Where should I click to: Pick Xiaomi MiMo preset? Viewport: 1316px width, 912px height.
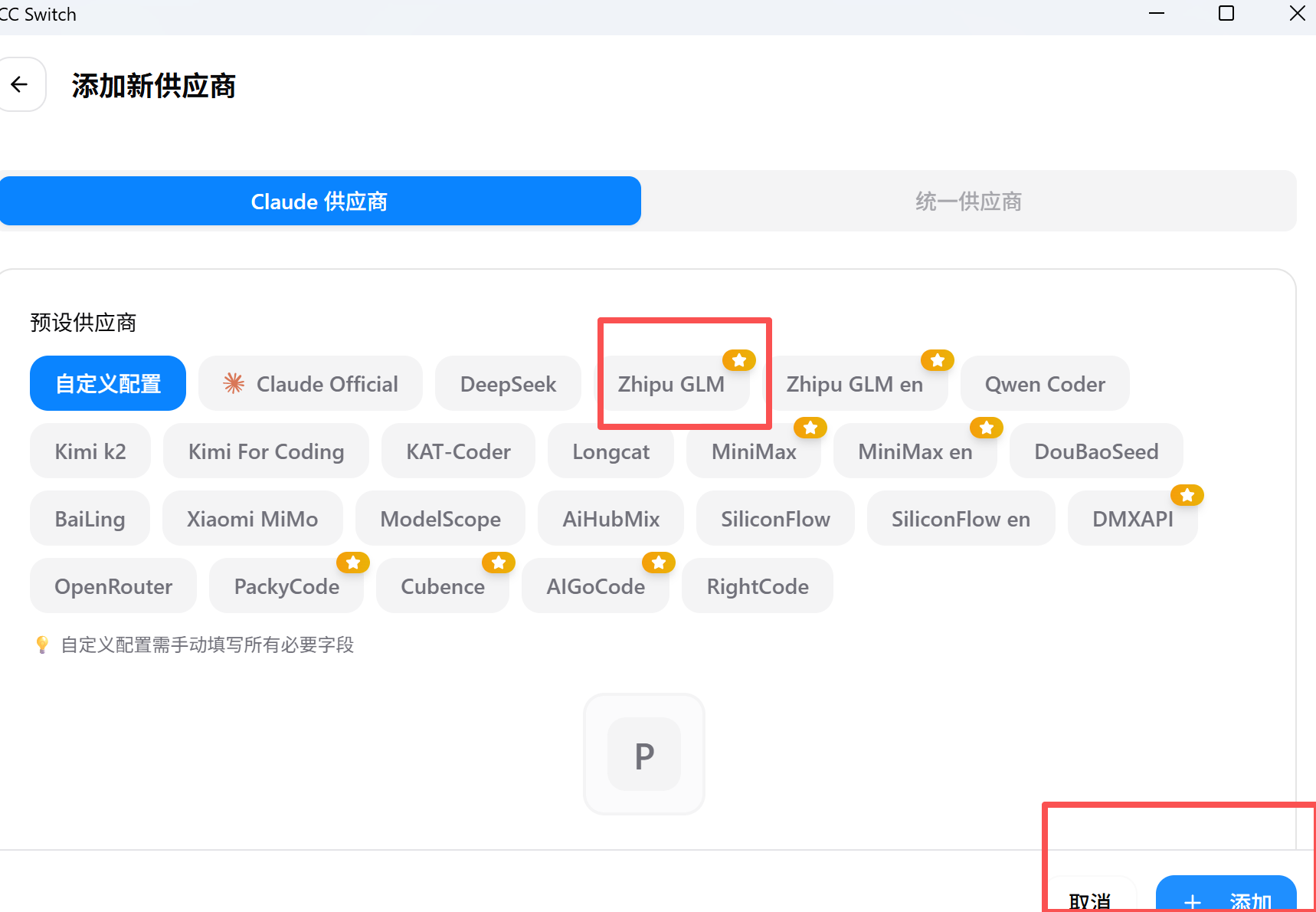click(253, 518)
